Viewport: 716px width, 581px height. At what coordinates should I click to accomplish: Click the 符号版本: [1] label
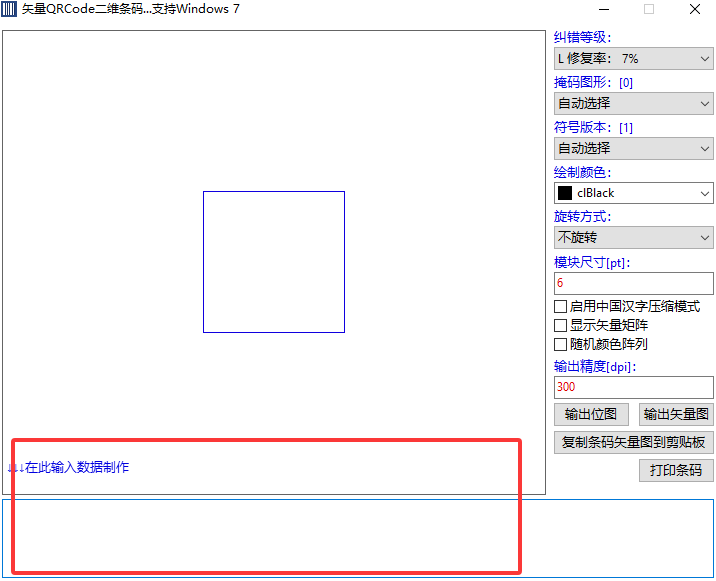[x=593, y=127]
